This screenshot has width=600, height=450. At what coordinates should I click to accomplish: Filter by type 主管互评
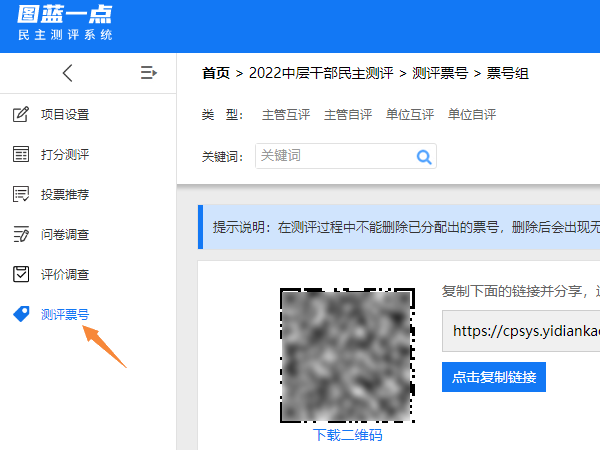(286, 114)
